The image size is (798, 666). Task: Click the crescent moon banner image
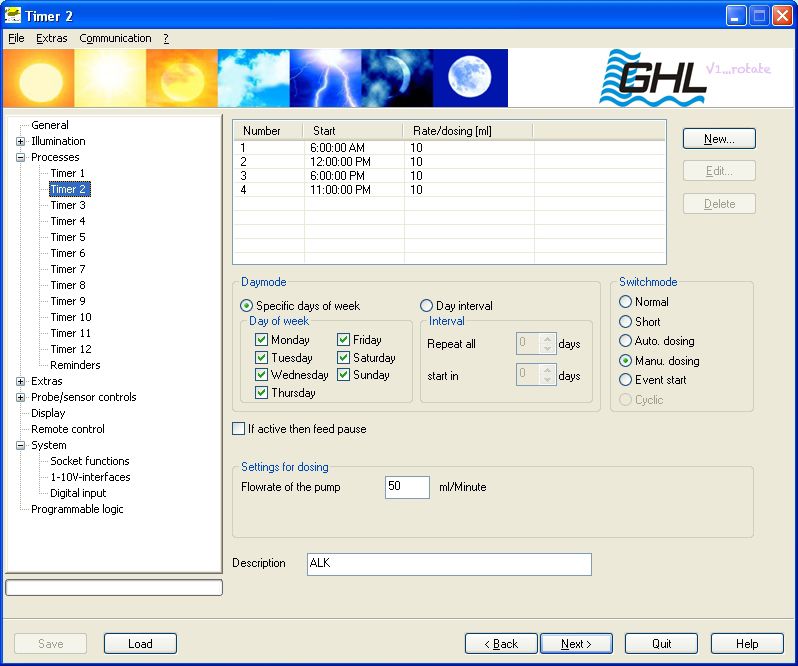pyautogui.click(x=397, y=78)
